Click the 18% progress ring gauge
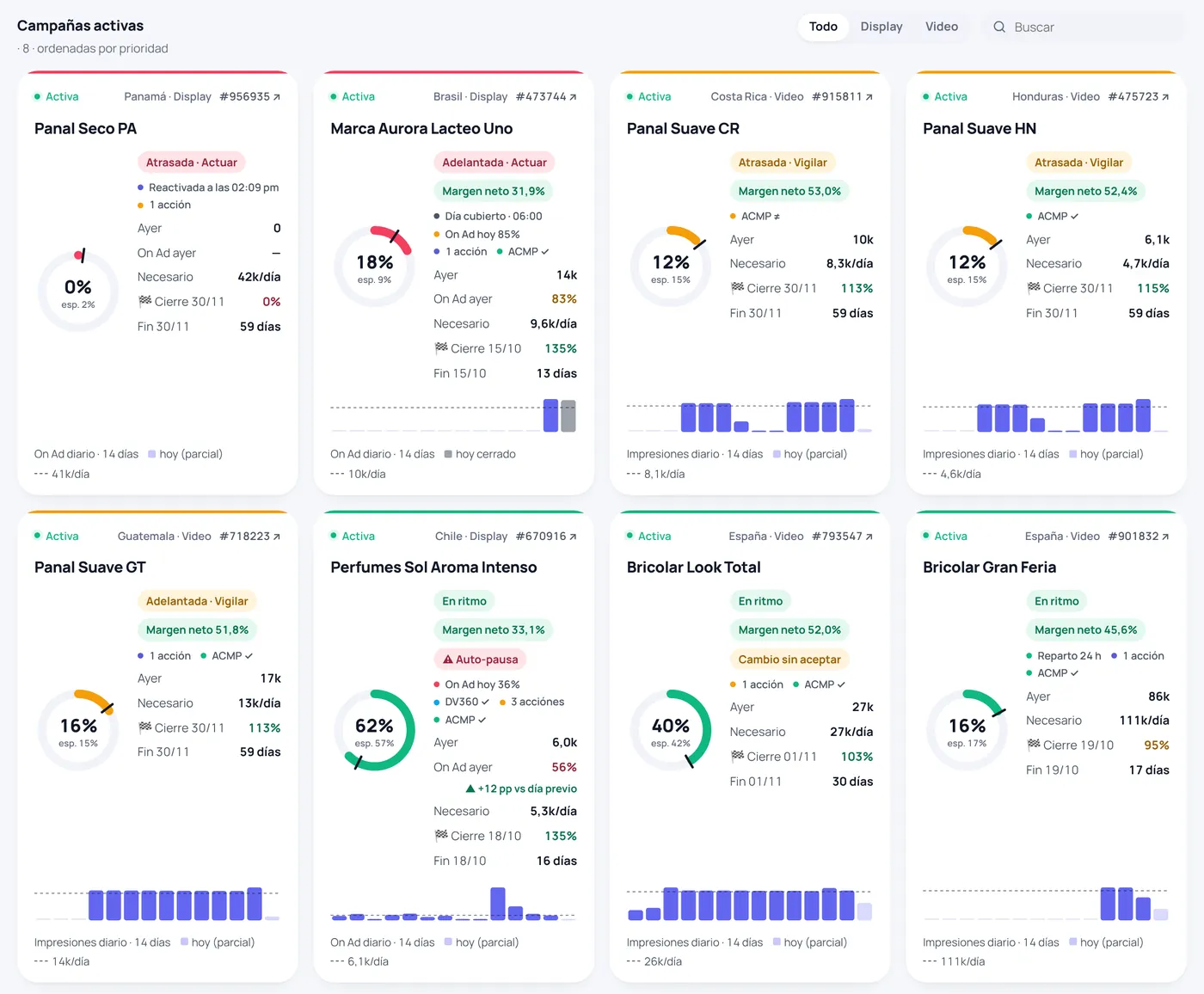Image resolution: width=1204 pixels, height=994 pixels. click(375, 267)
